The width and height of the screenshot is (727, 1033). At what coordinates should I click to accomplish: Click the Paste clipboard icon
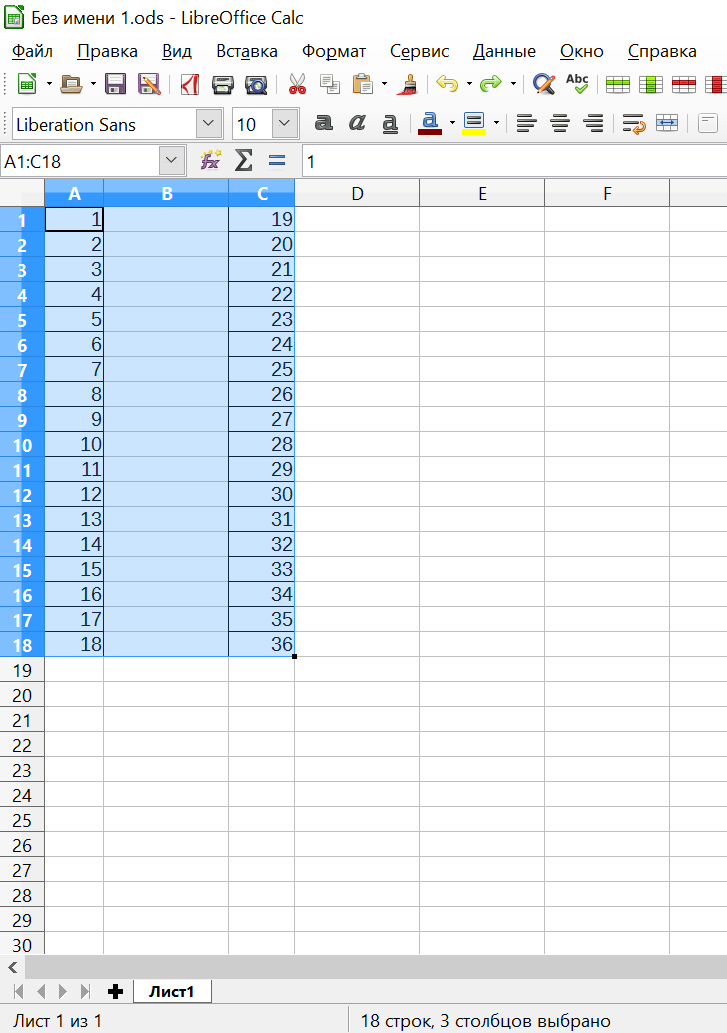[363, 84]
